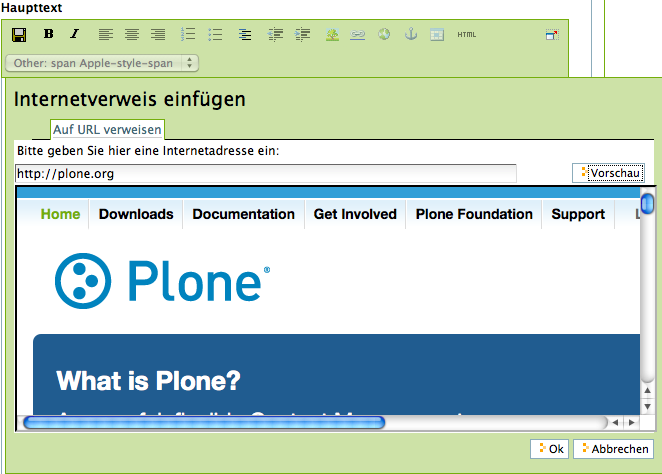Image resolution: width=662 pixels, height=474 pixels.
Task: Click the Vorschau preview button
Action: coord(608,173)
